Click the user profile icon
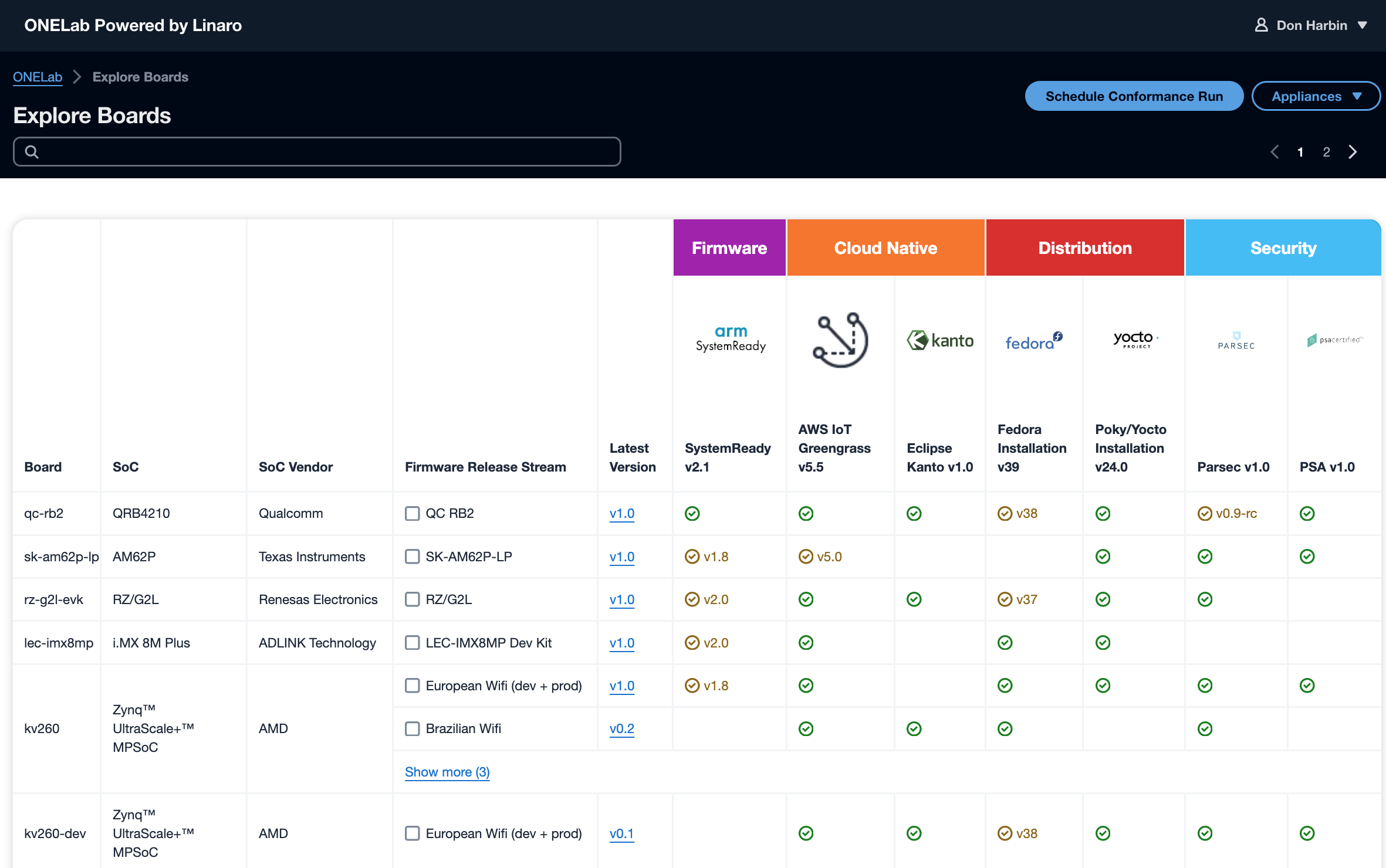 pos(1261,25)
